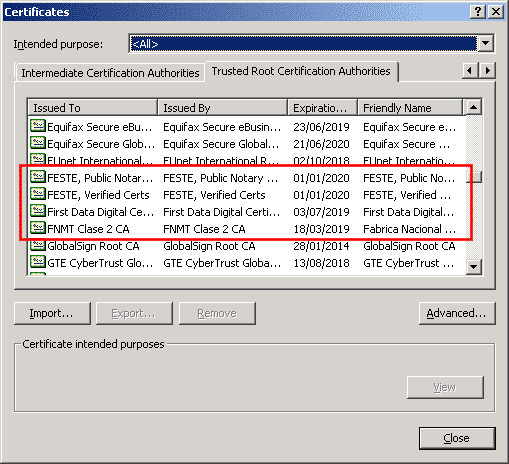Click expiration date 13/08/2018
509x464 pixels.
pyautogui.click(x=321, y=263)
